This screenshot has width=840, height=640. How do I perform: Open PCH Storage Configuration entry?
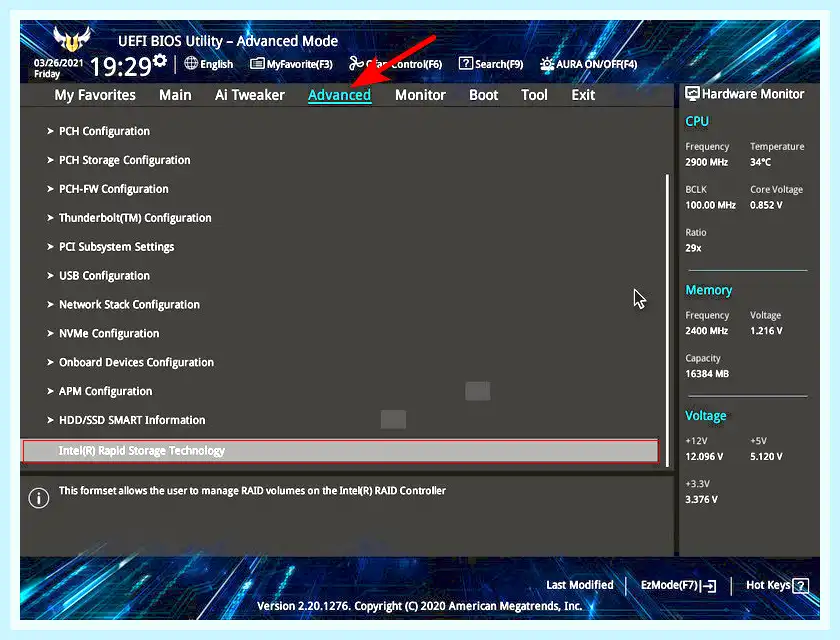[x=125, y=160]
